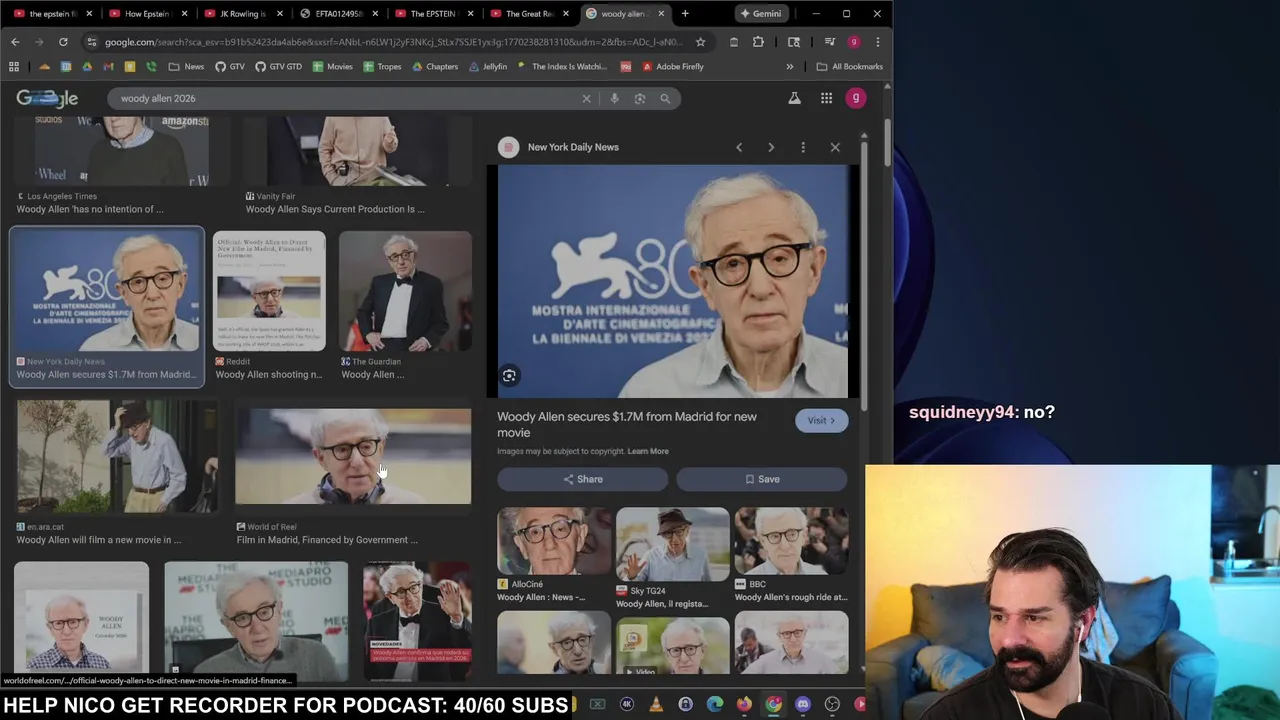Open 'Woody Allen has no intention of' result
This screenshot has height=720, width=1280.
[90, 209]
